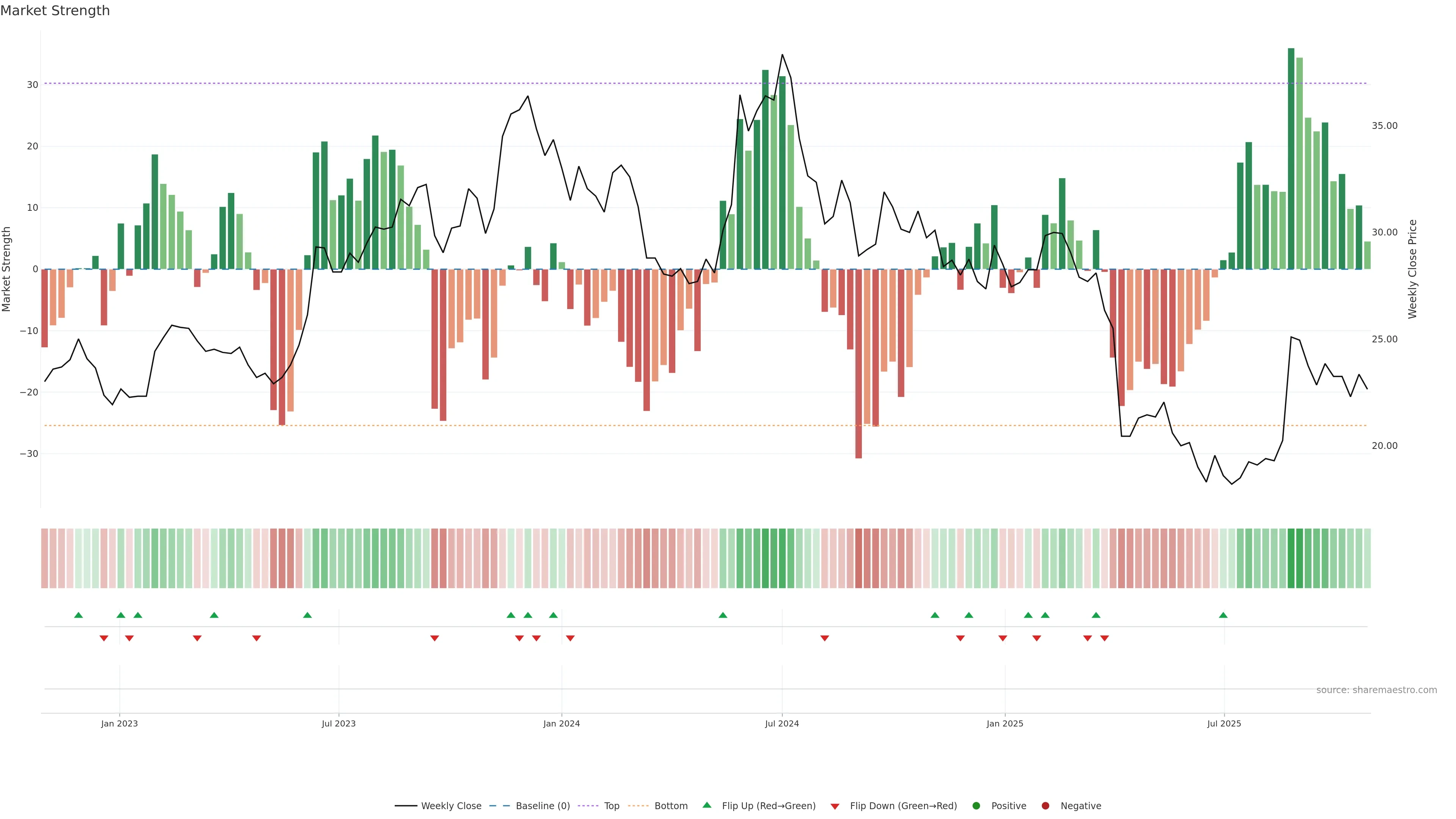The height and width of the screenshot is (819, 1456).
Task: Toggle the Flip Up (Red→Green) legend label
Action: click(769, 806)
